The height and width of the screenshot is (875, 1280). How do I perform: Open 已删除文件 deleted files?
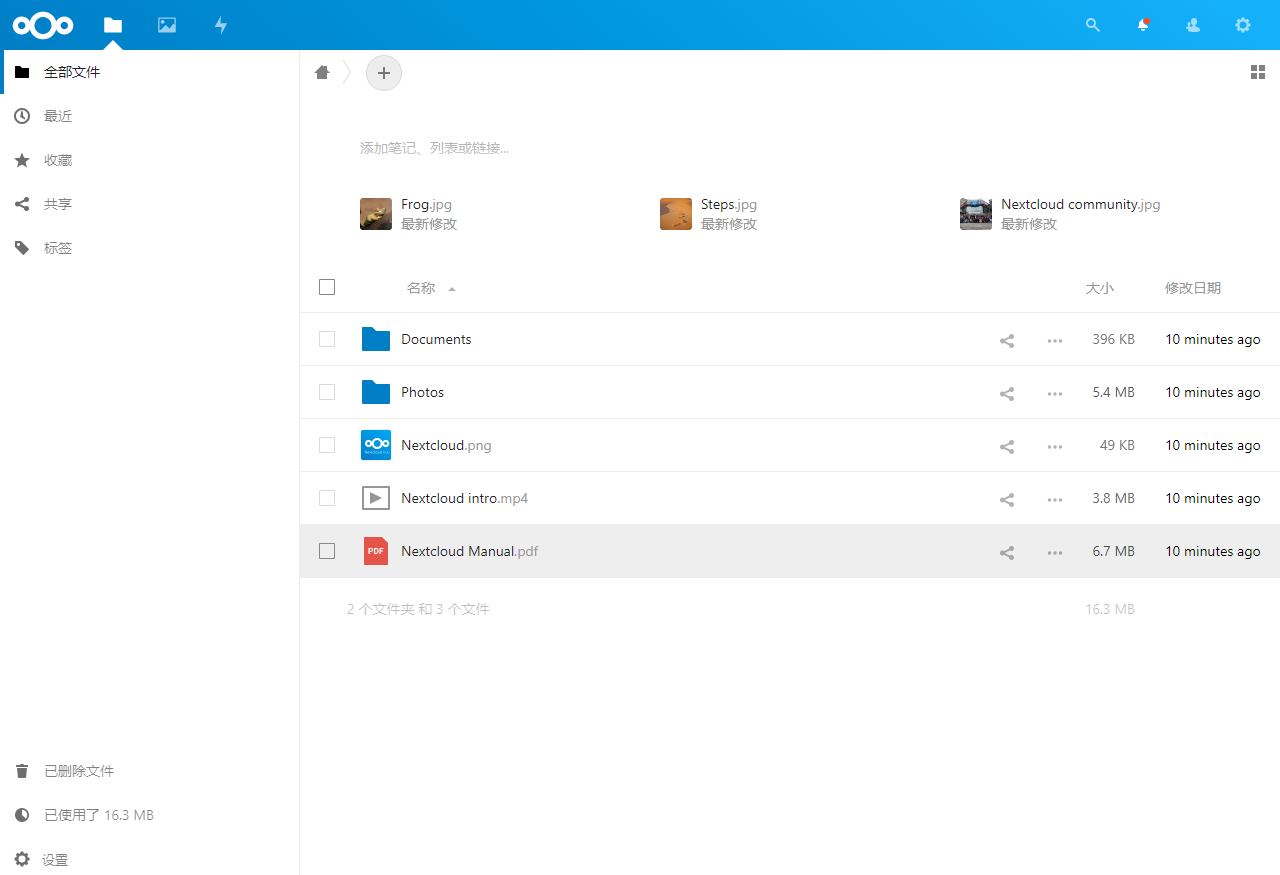(x=150, y=771)
